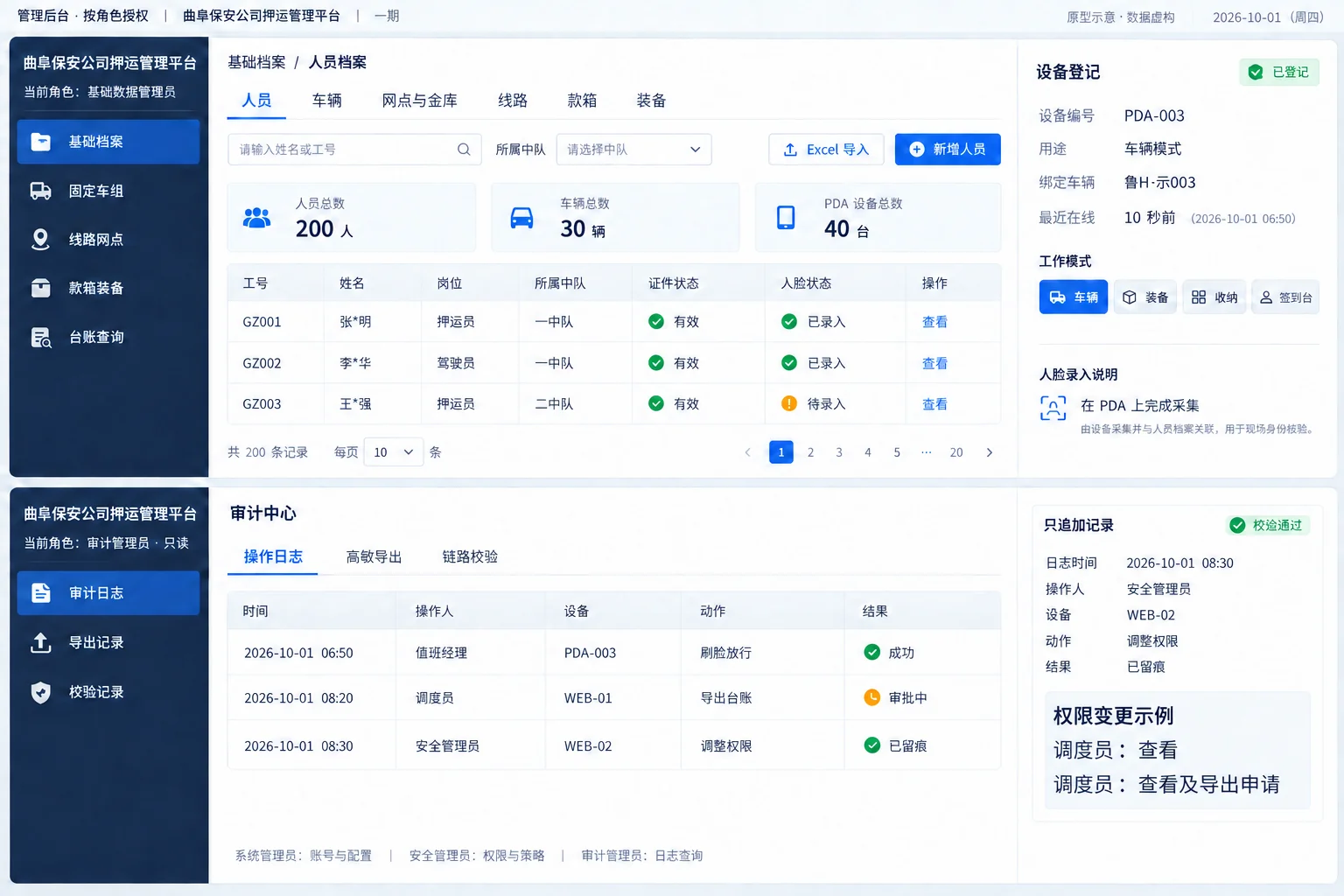Screen dimensions: 1344x896
Task: Open 导出记录 upload icon in sidebar
Action: (41, 643)
